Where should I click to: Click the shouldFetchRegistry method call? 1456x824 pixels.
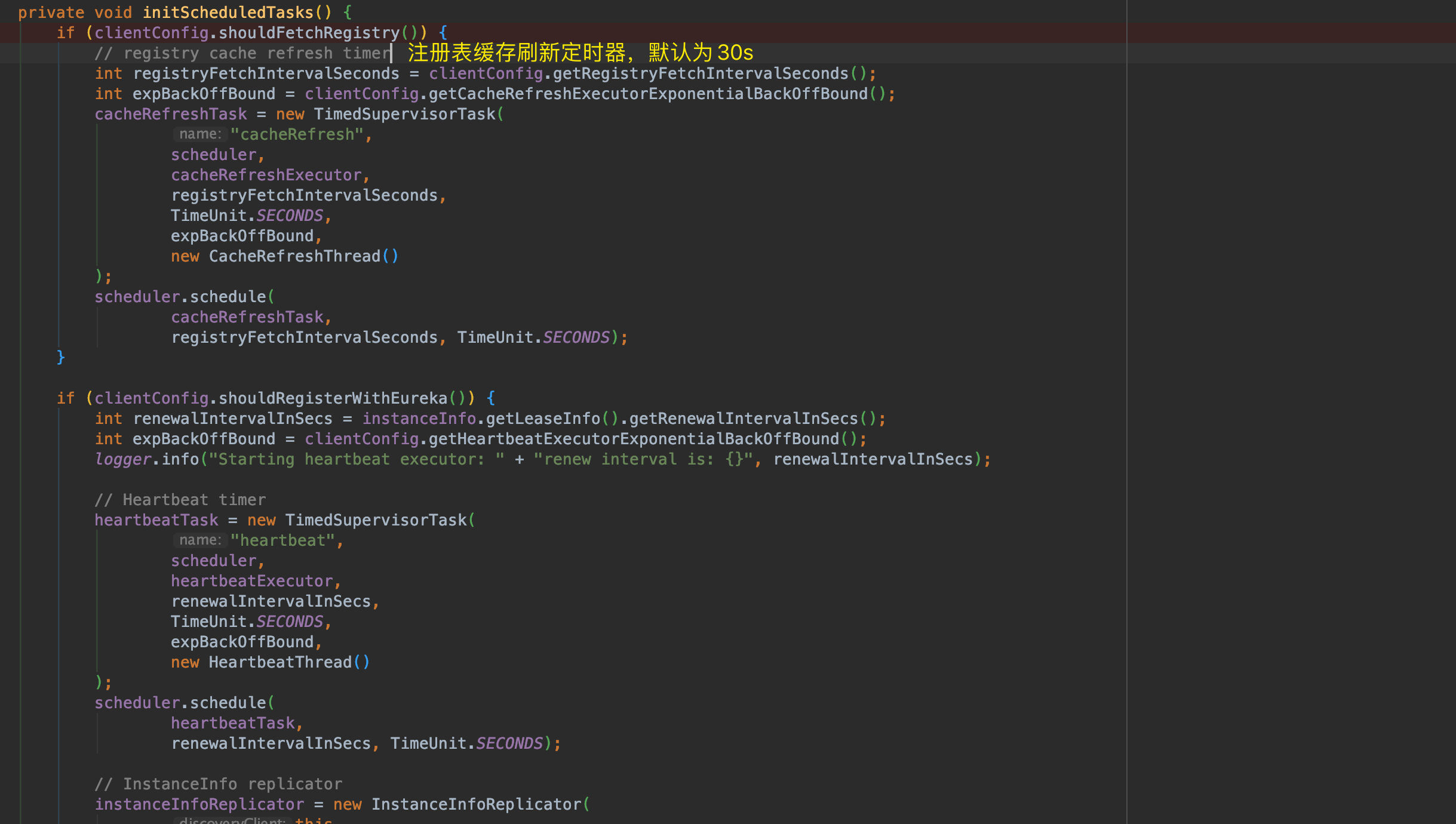pos(309,32)
